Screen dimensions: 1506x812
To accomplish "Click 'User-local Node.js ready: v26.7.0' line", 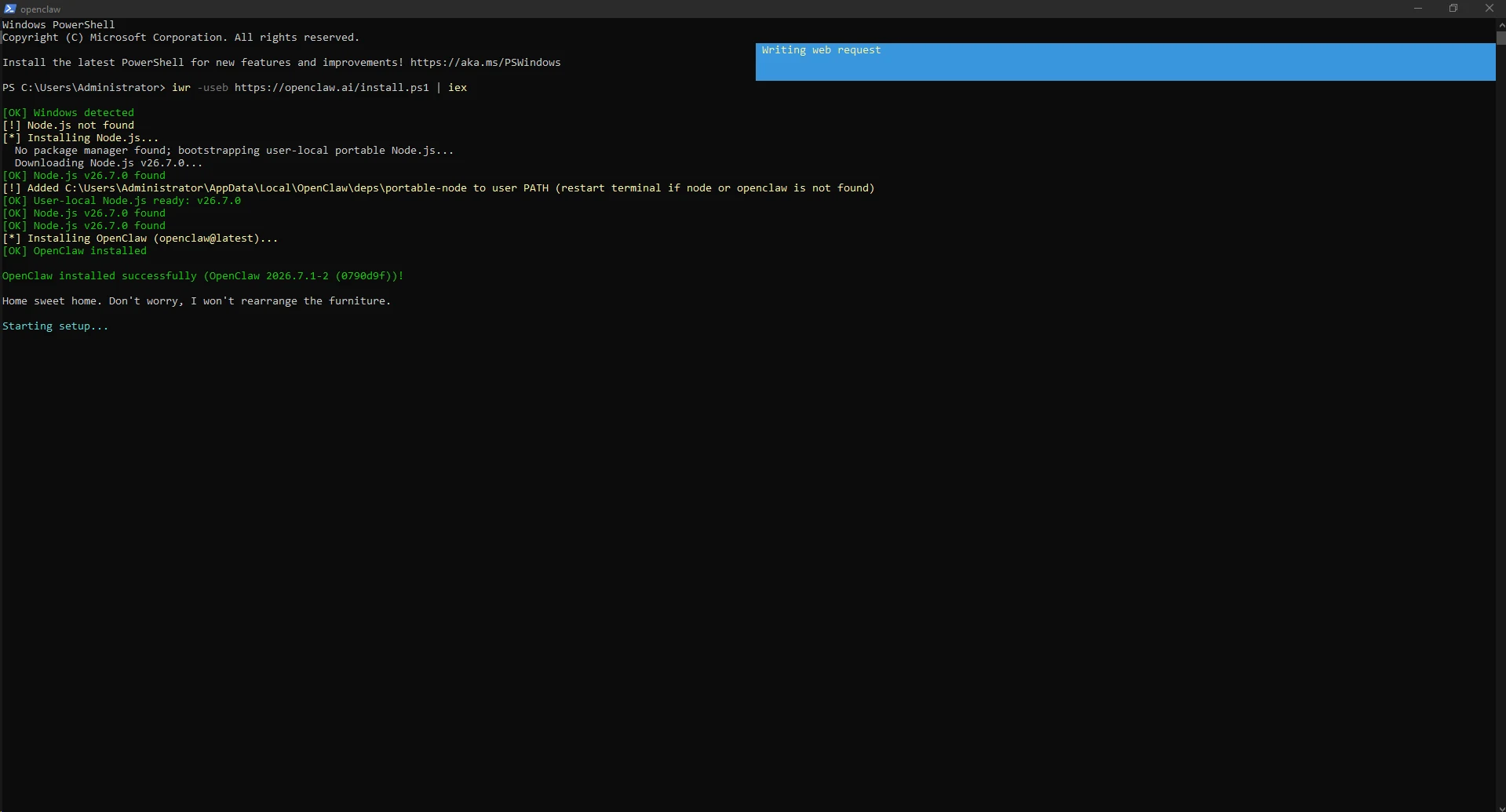I will click(x=122, y=201).
